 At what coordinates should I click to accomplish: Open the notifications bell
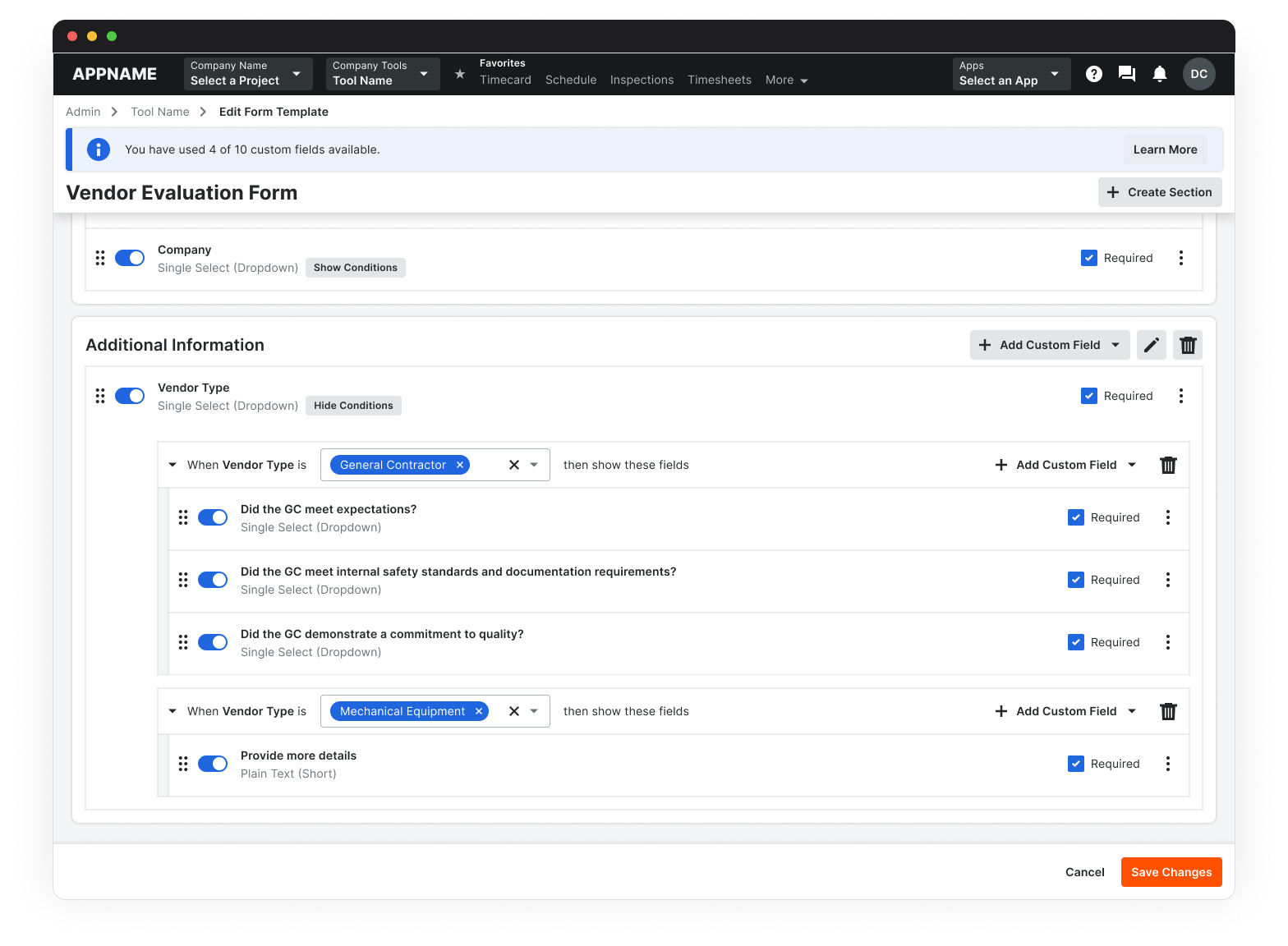pos(1159,74)
